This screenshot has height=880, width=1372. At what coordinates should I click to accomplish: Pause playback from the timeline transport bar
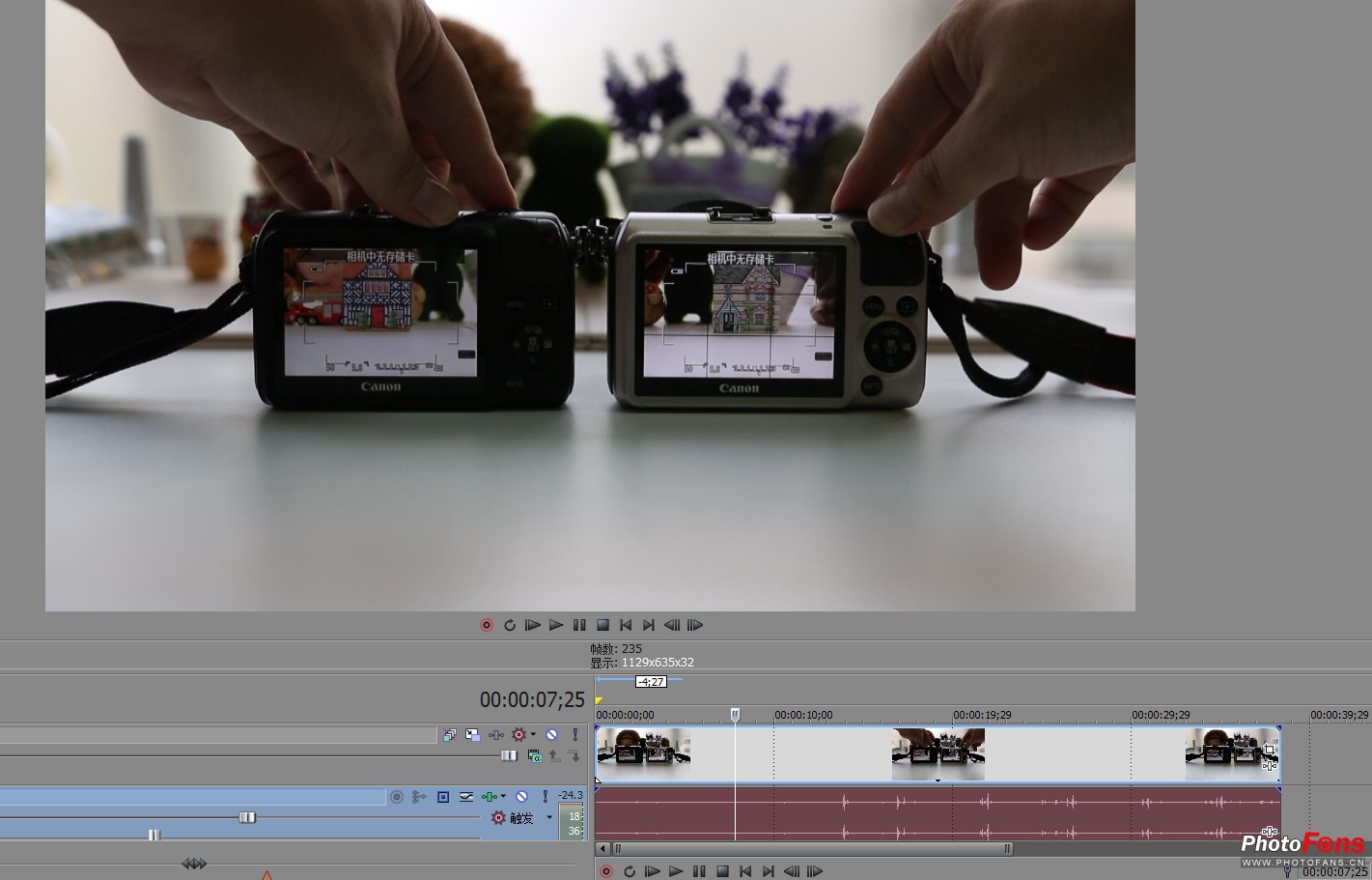pos(699,871)
